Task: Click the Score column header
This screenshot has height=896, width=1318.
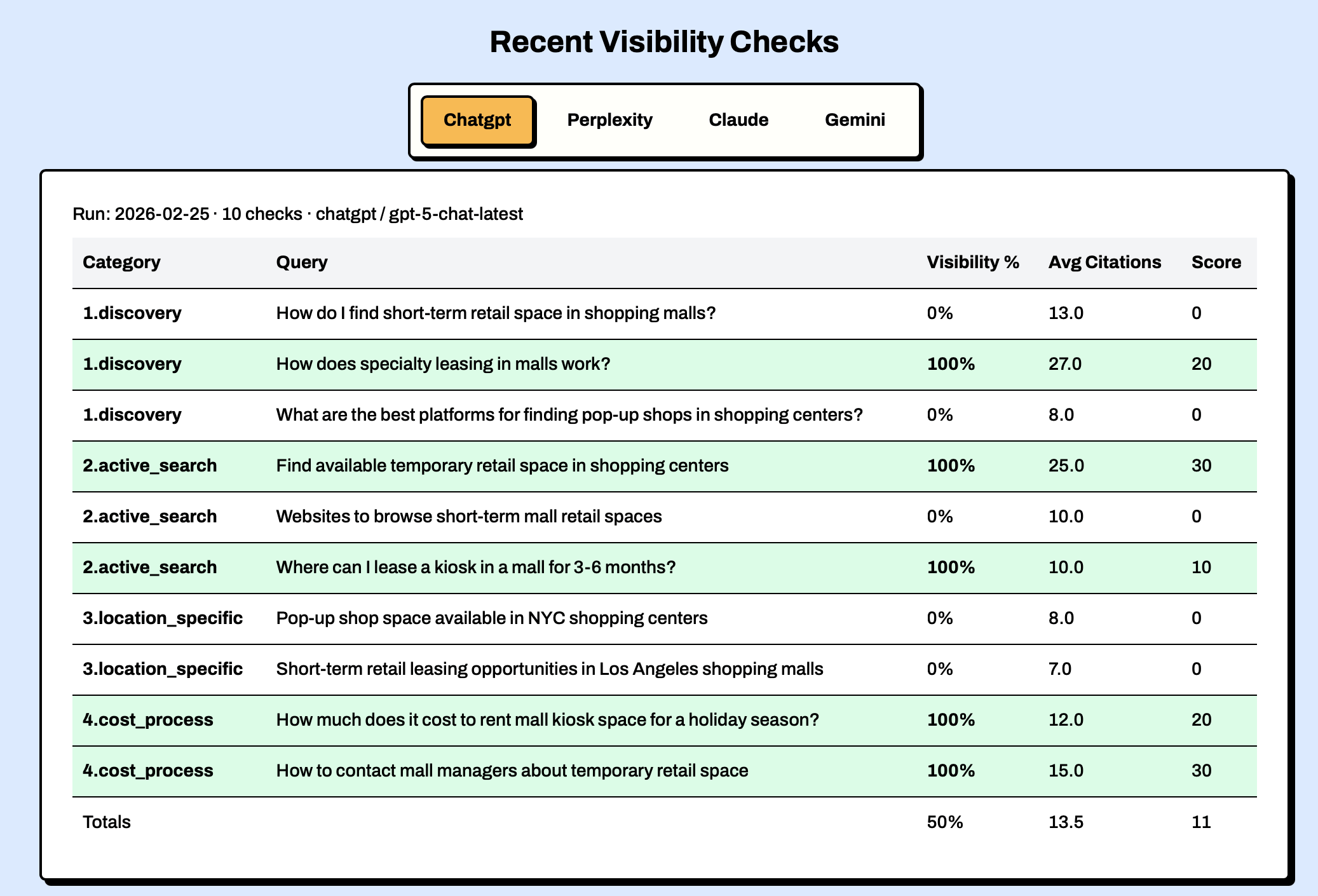Action: point(1216,262)
